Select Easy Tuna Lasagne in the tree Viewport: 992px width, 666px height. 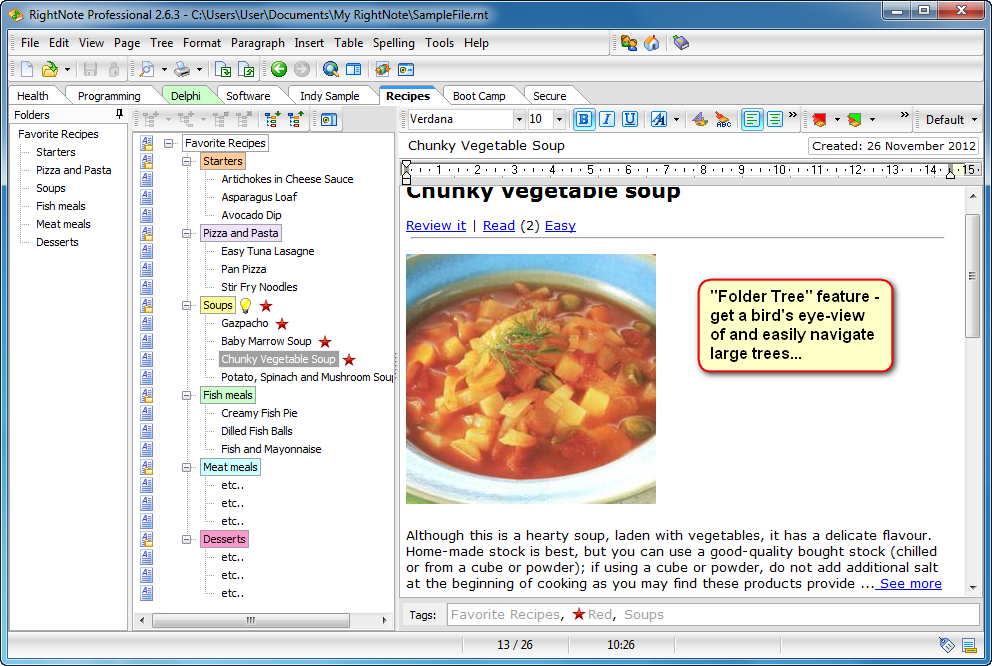[268, 251]
